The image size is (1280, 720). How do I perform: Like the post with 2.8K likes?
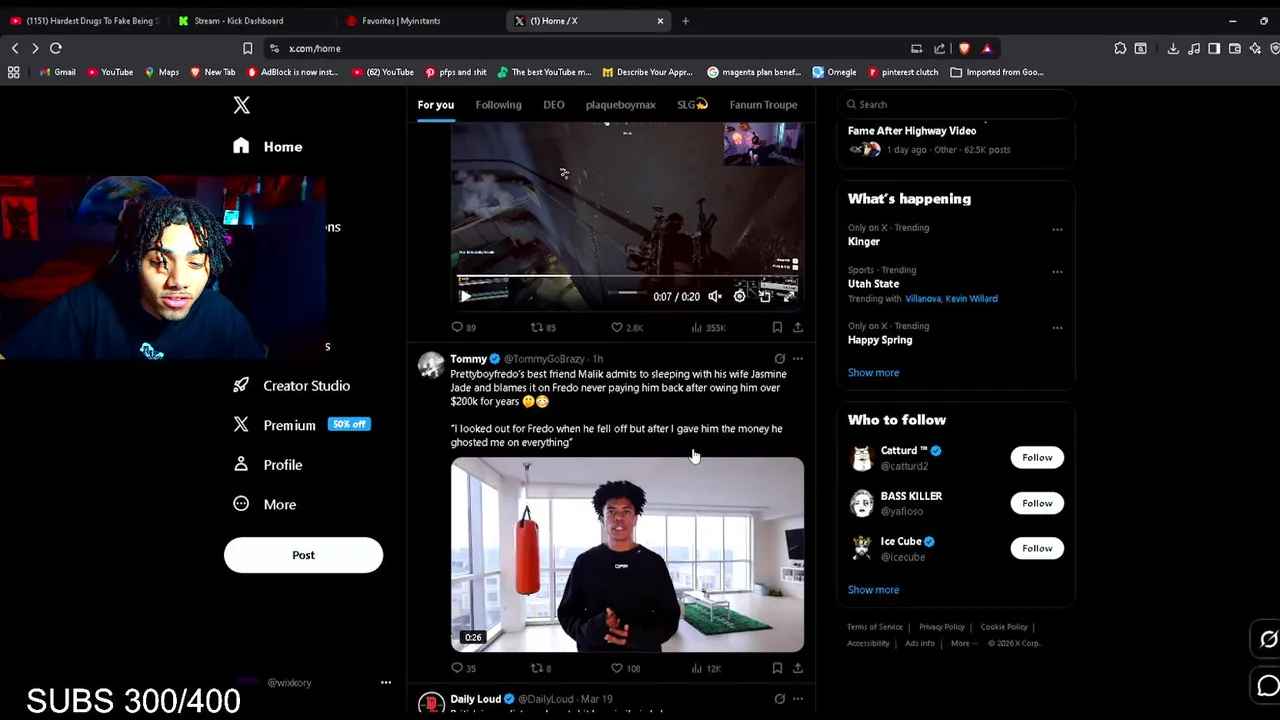coord(626,327)
